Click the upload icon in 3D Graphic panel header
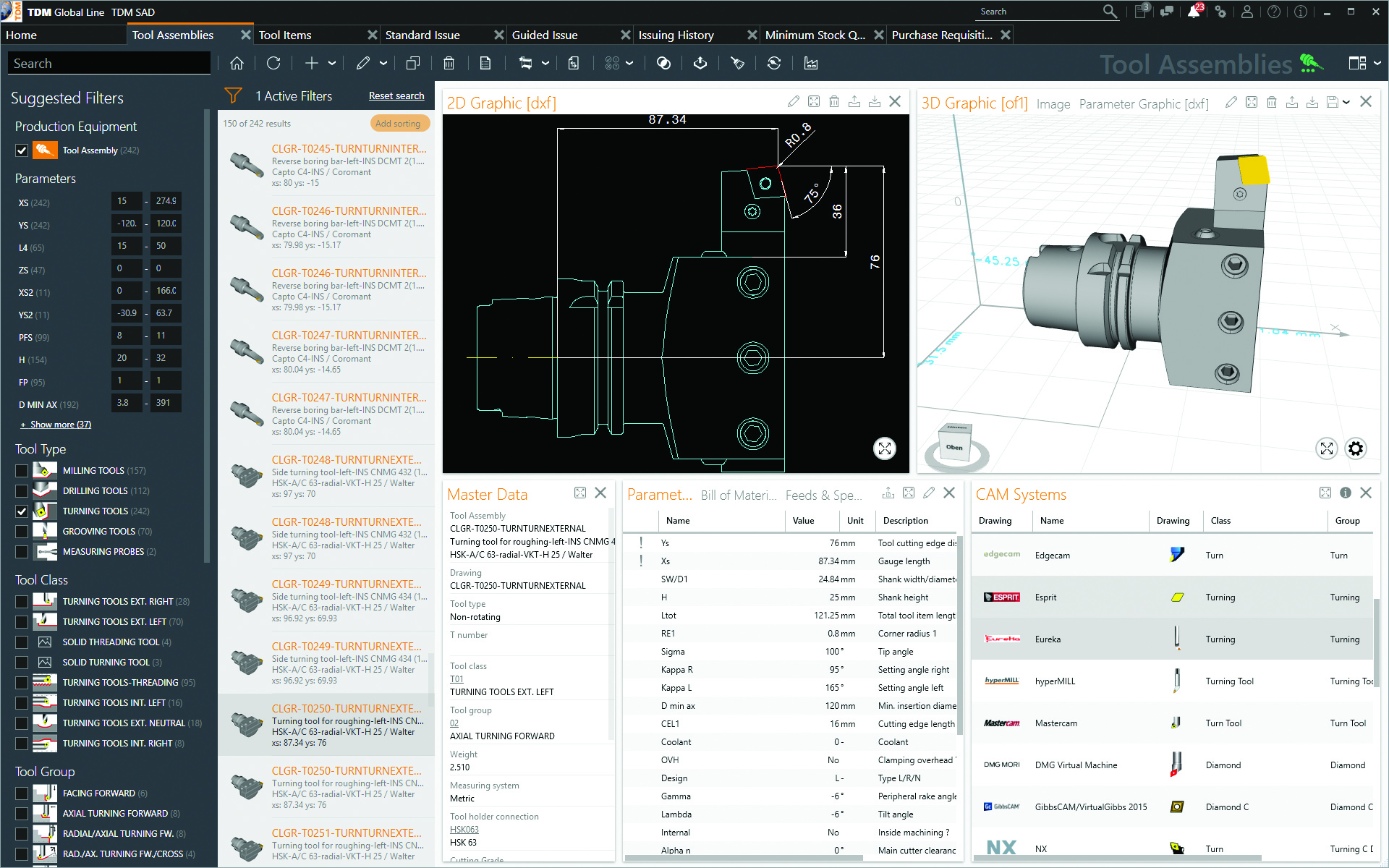The image size is (1389, 868). pyautogui.click(x=1292, y=102)
